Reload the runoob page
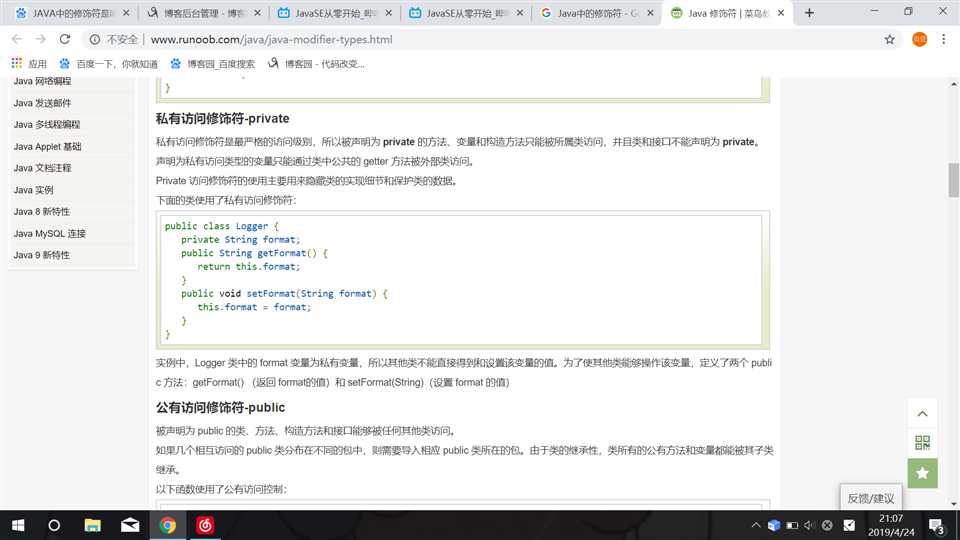Screen dimensions: 960x540 point(64,39)
